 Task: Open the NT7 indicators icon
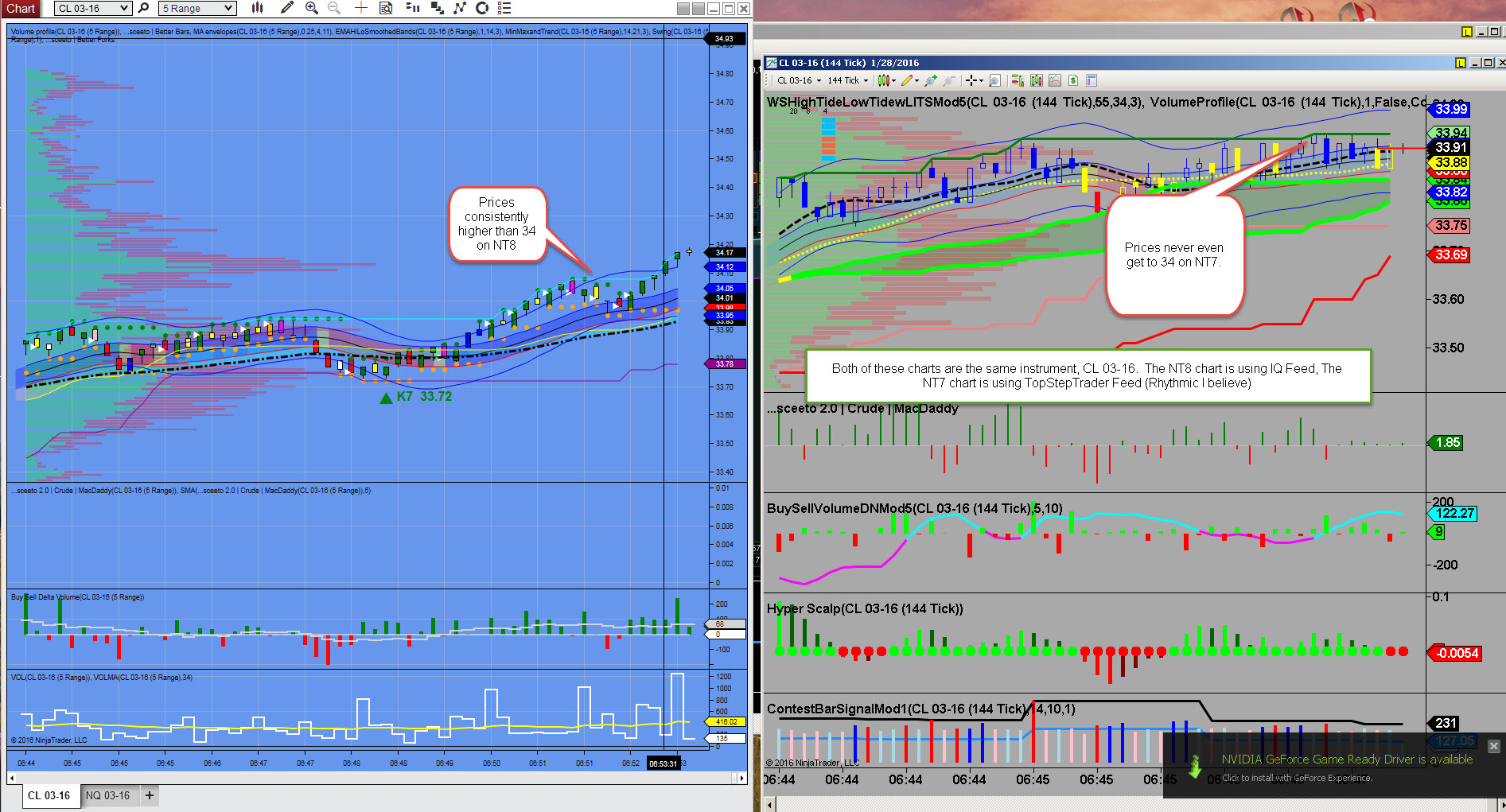click(1055, 80)
